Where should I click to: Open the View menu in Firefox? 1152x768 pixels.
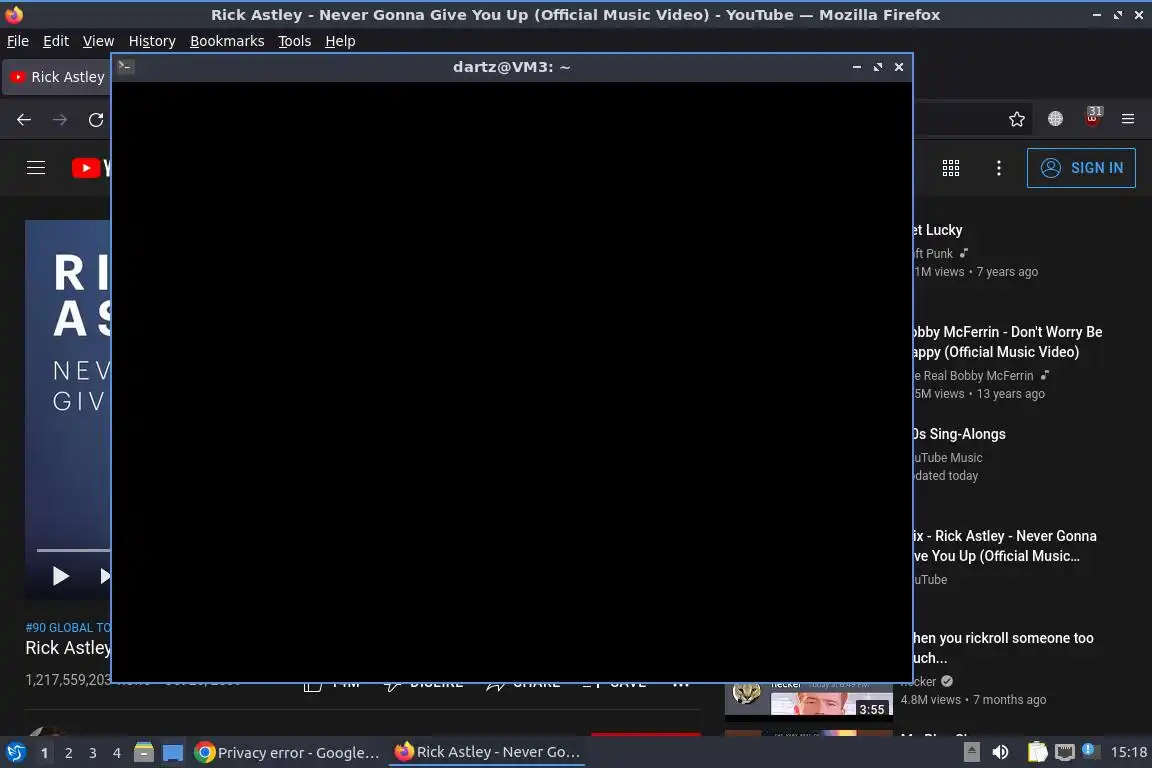(98, 41)
